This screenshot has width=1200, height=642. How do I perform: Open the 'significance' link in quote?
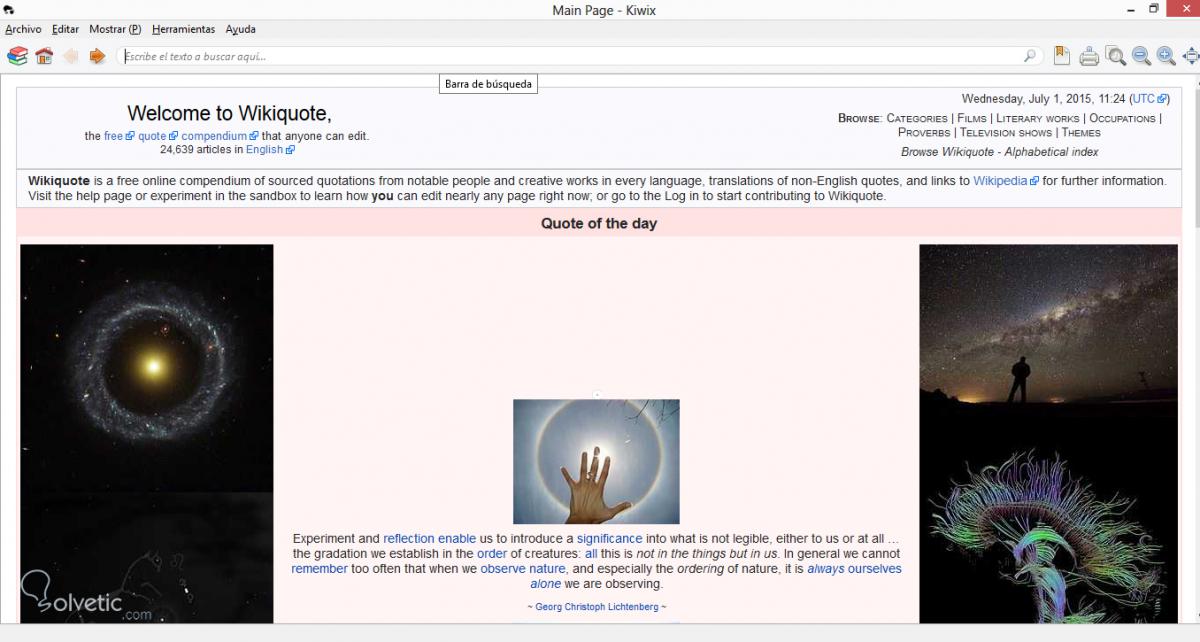(x=609, y=539)
